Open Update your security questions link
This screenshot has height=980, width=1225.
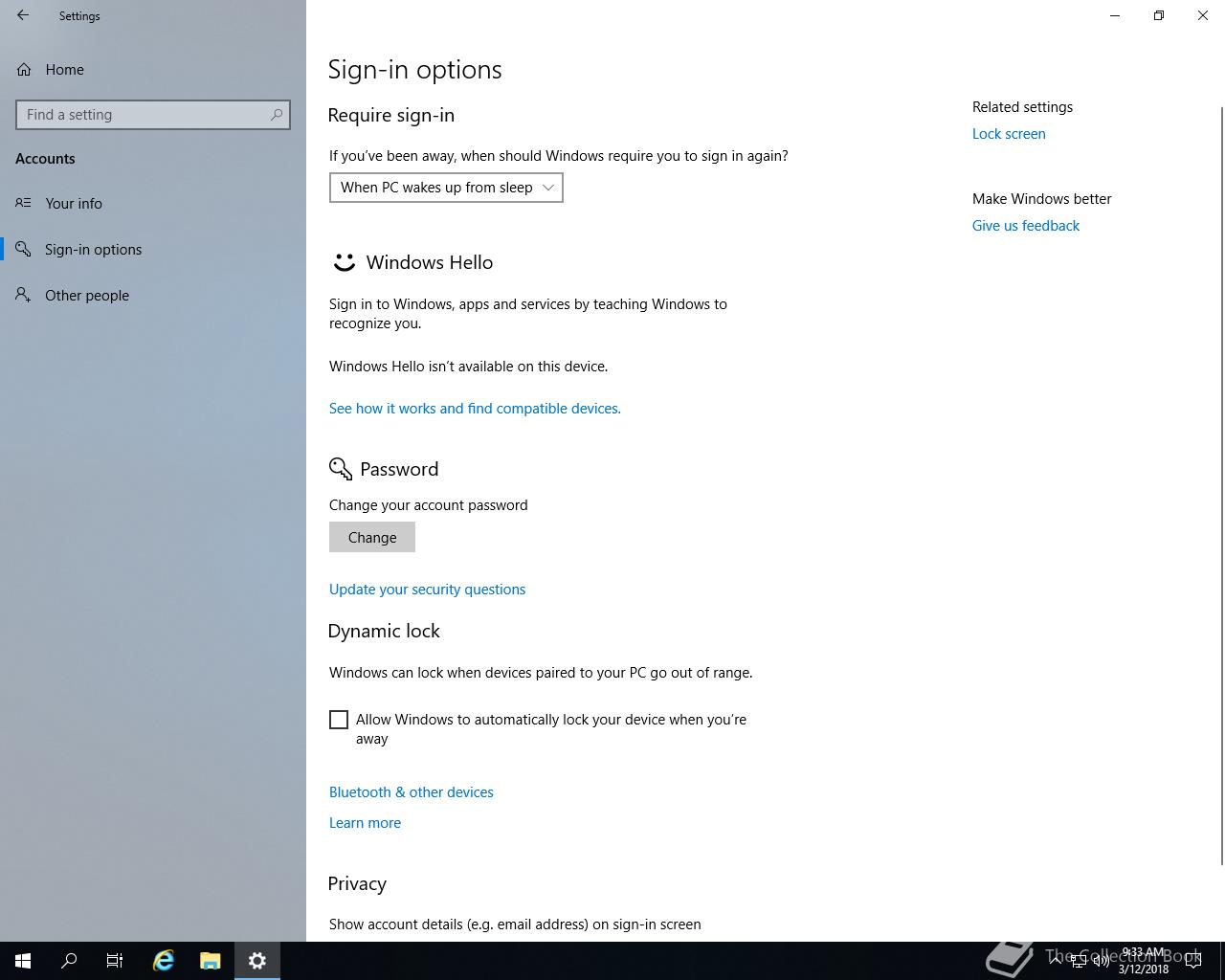click(427, 590)
